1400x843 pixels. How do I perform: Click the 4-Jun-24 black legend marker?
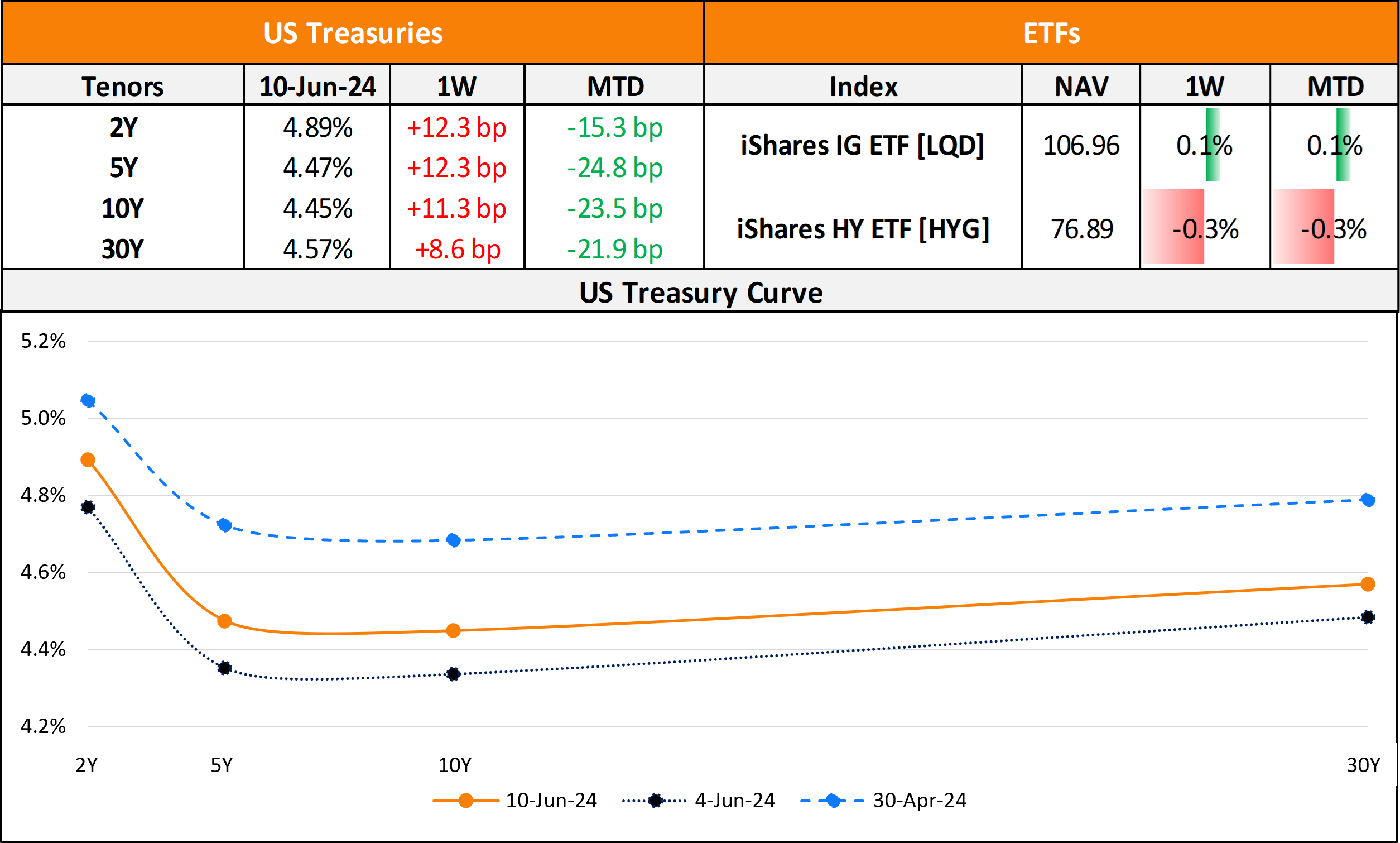click(x=655, y=801)
